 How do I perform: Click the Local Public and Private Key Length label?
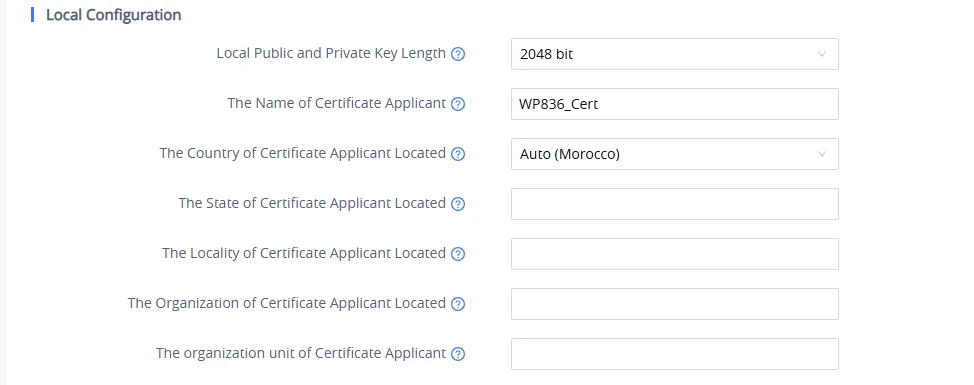[x=331, y=53]
